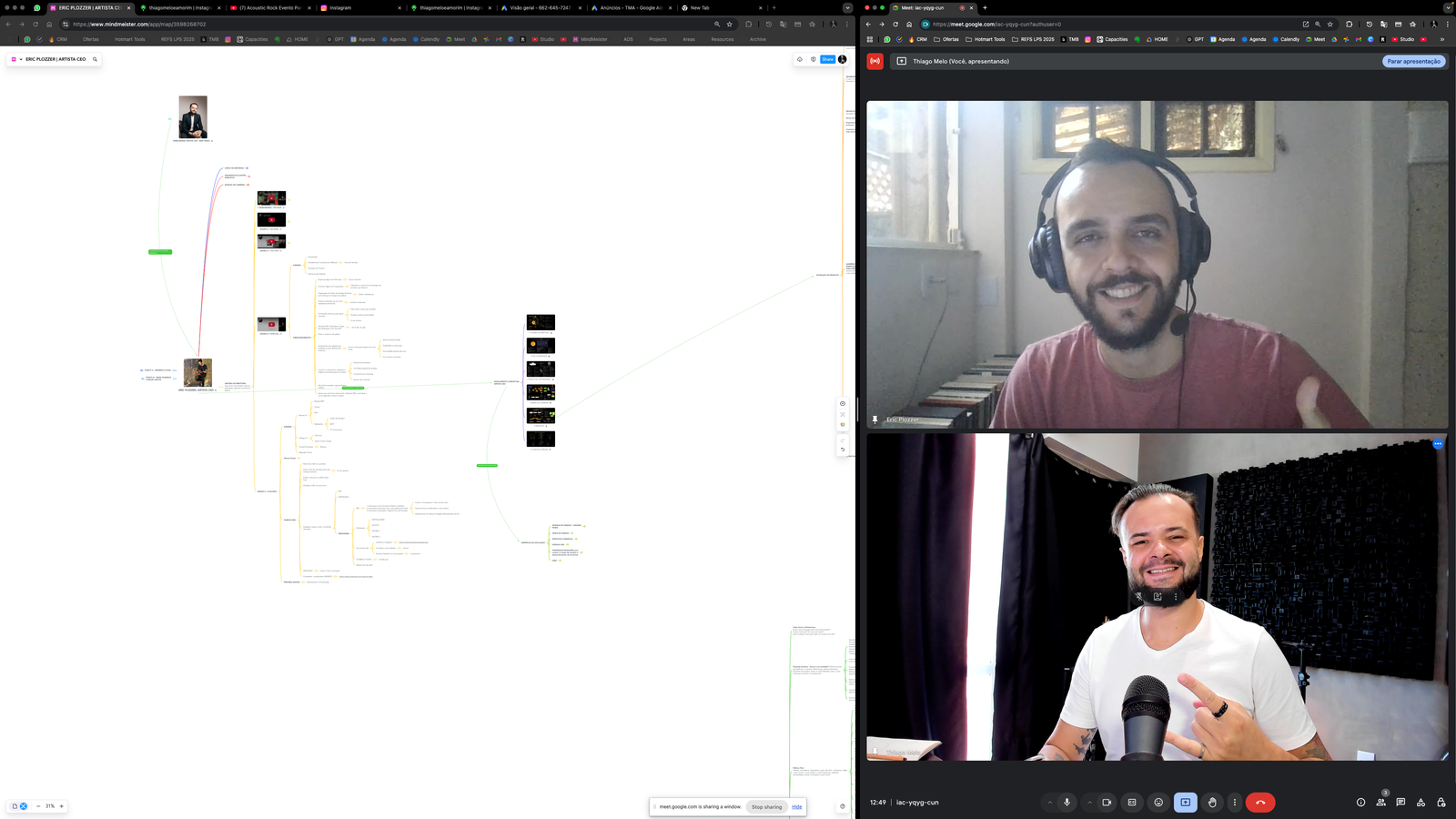Show the participants people panel
The height and width of the screenshot is (819, 1456).
(1381, 803)
